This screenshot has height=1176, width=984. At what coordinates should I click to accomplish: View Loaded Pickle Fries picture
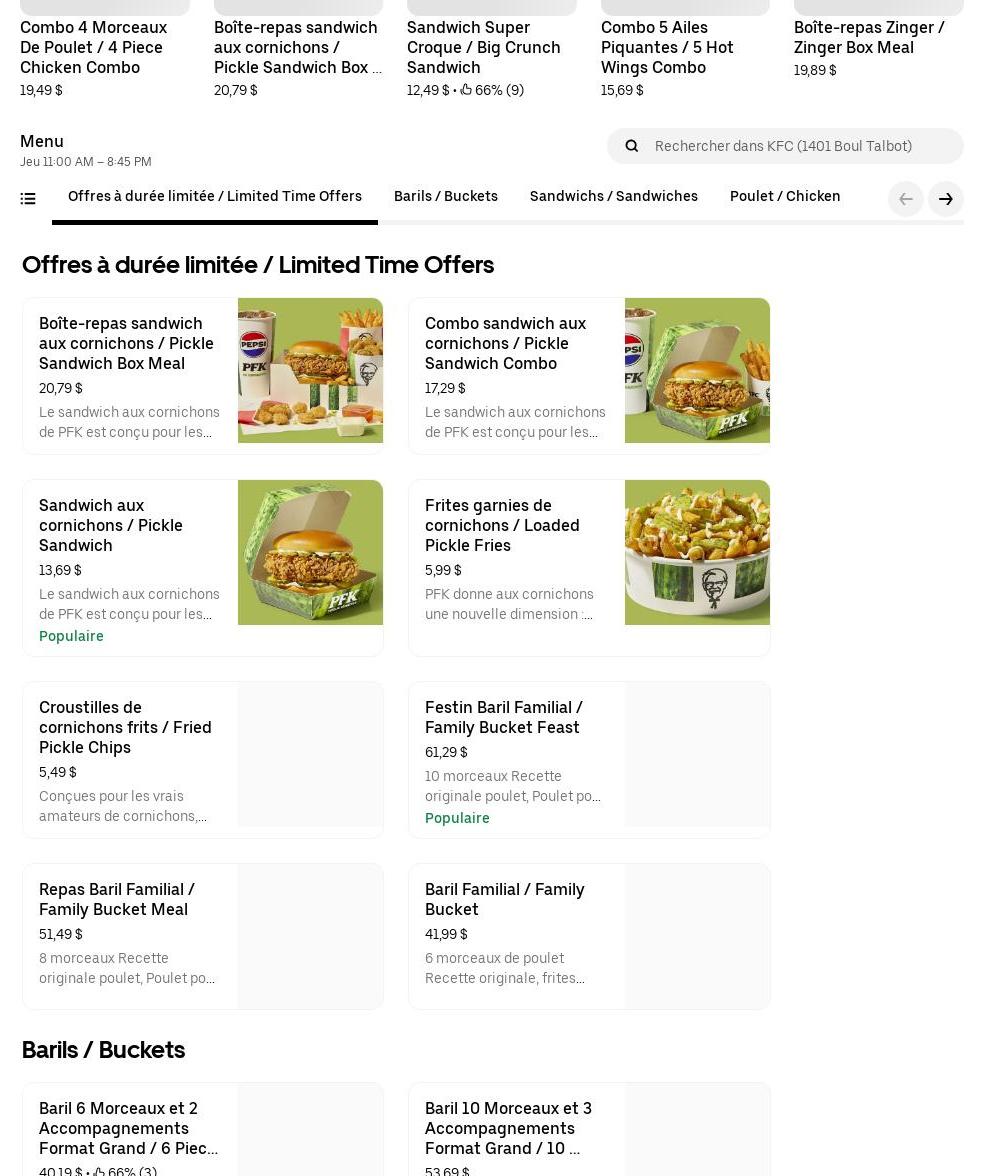698,552
